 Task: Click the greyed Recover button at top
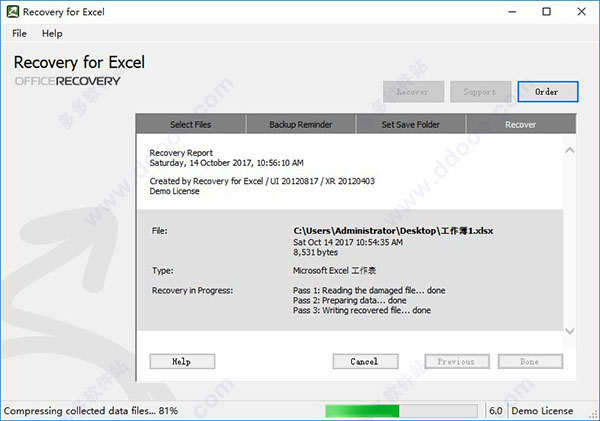click(413, 92)
